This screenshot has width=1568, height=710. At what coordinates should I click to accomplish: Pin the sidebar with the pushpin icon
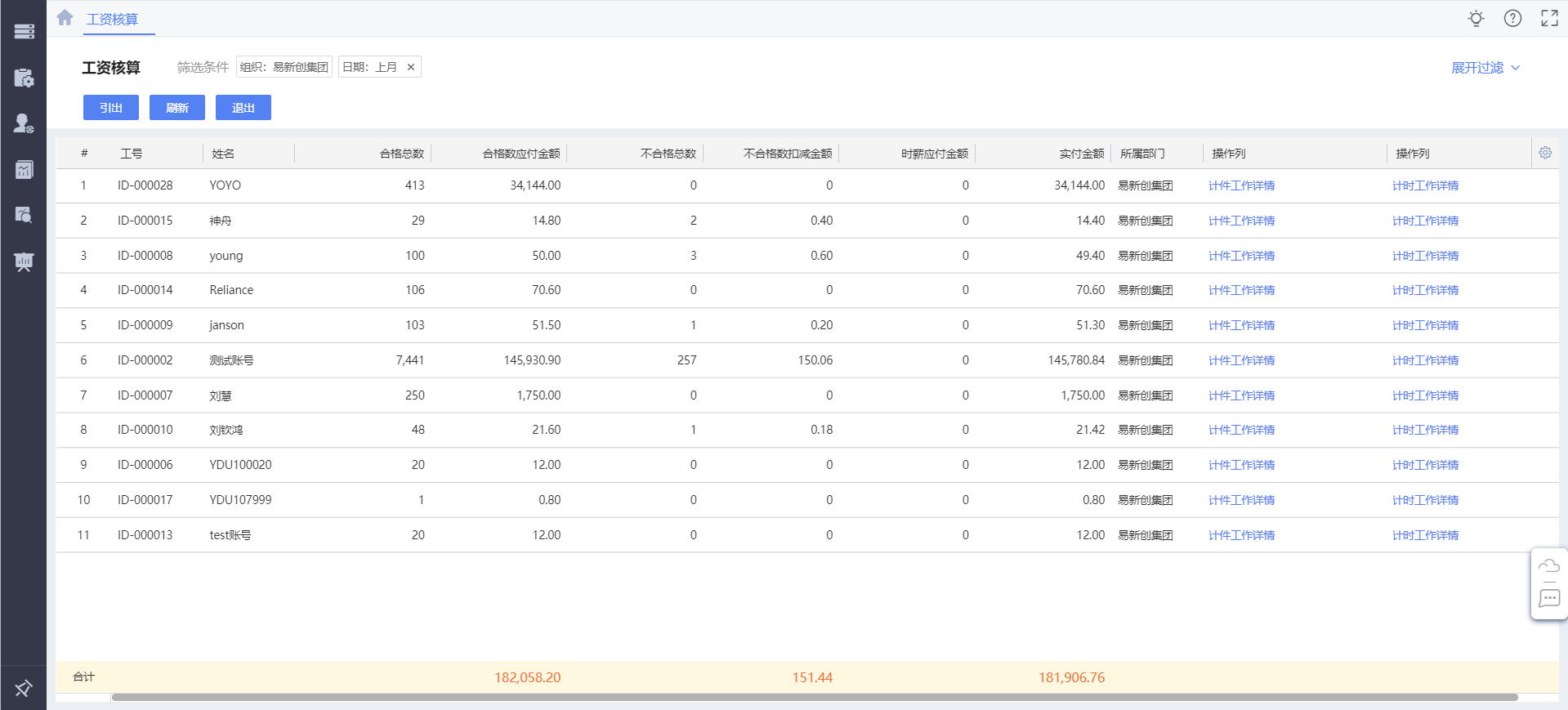pyautogui.click(x=24, y=688)
